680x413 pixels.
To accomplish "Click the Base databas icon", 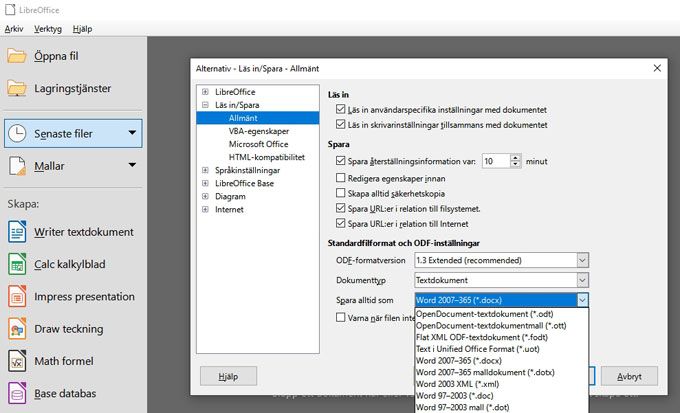I will pos(16,393).
